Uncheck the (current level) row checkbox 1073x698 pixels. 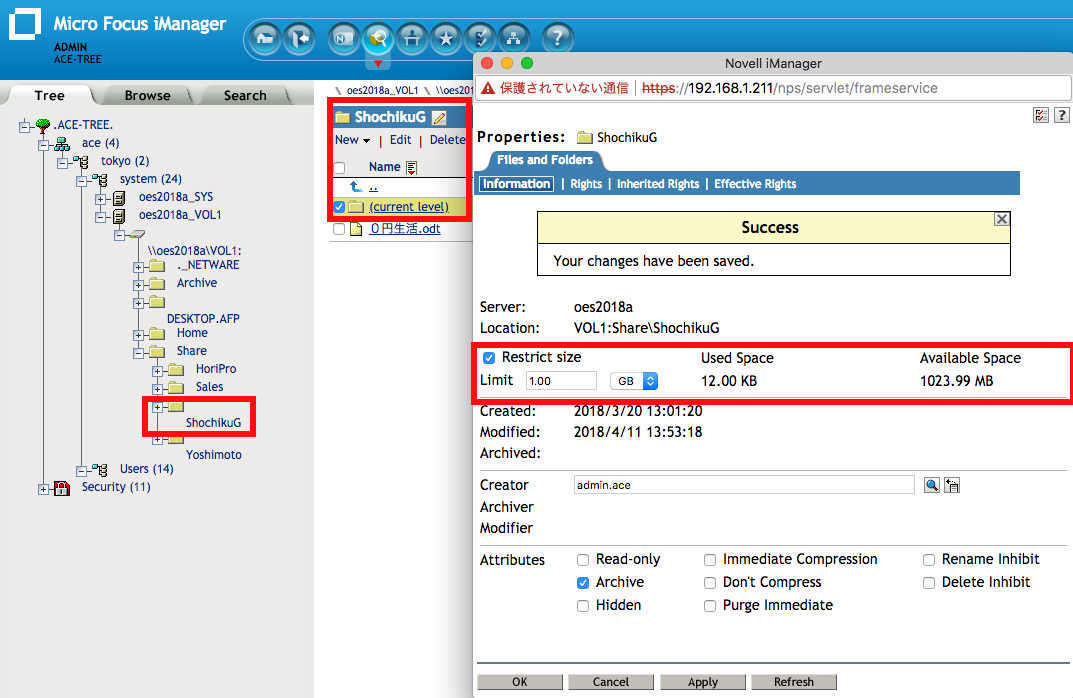coord(339,207)
